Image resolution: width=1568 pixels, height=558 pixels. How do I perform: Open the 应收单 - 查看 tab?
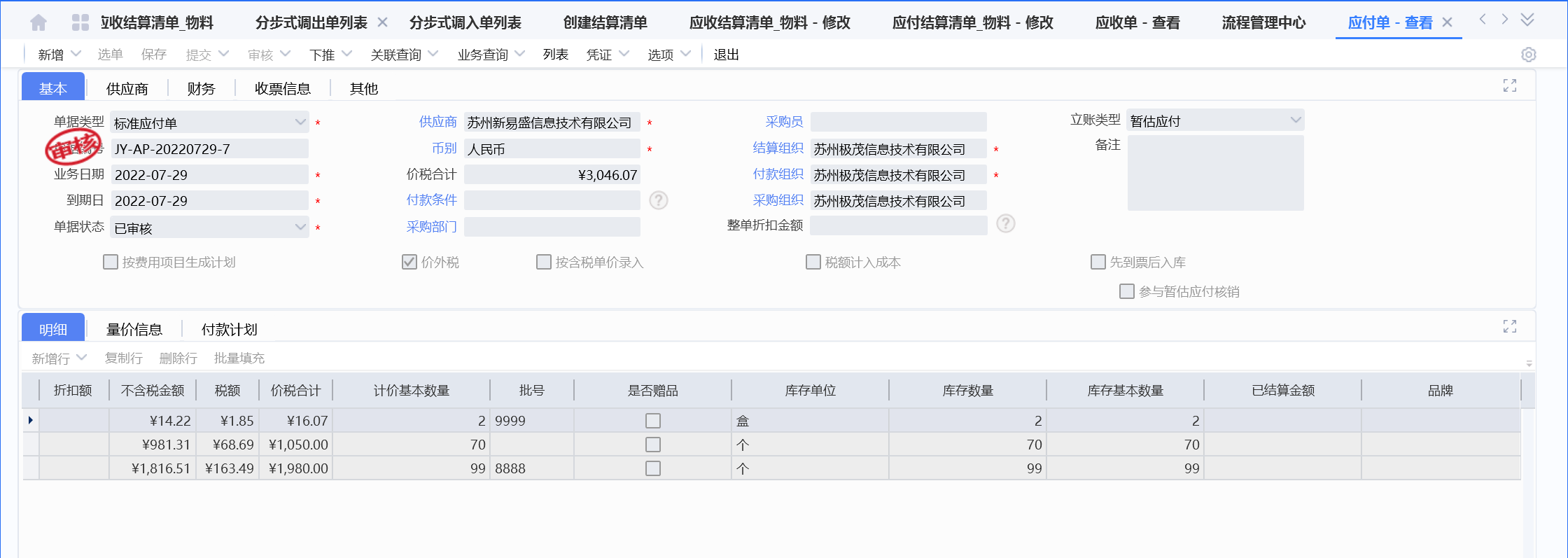[1137, 23]
